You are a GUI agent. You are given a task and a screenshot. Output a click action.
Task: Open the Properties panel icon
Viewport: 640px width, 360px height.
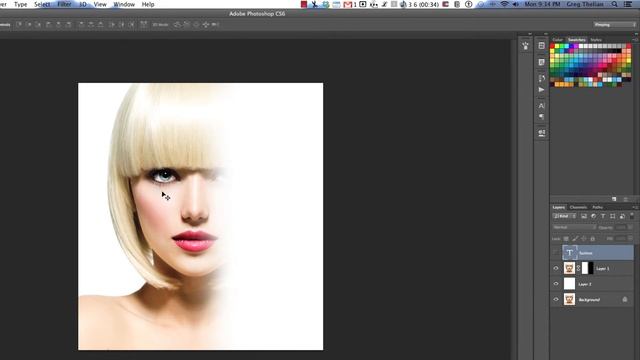541,62
